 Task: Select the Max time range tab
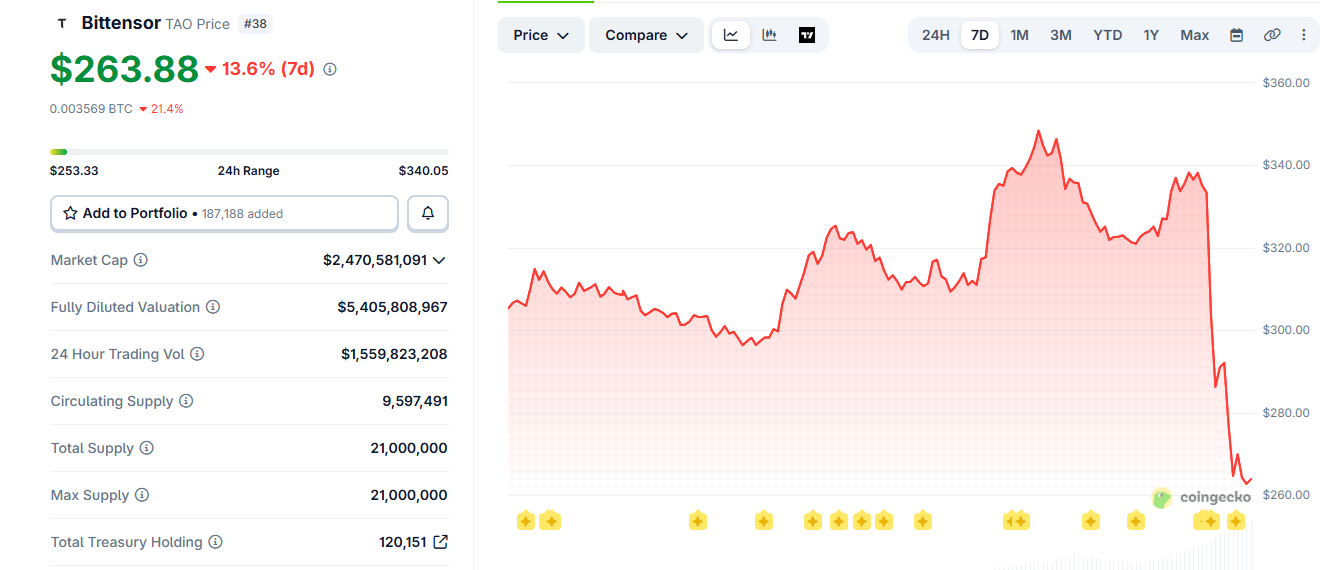[1194, 35]
